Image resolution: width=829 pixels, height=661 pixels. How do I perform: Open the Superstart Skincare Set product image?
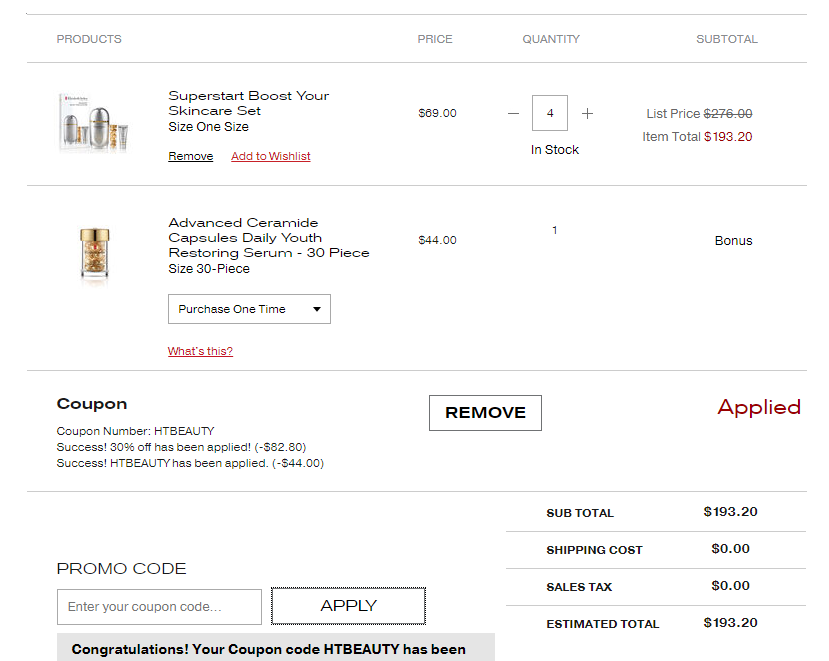tap(94, 123)
